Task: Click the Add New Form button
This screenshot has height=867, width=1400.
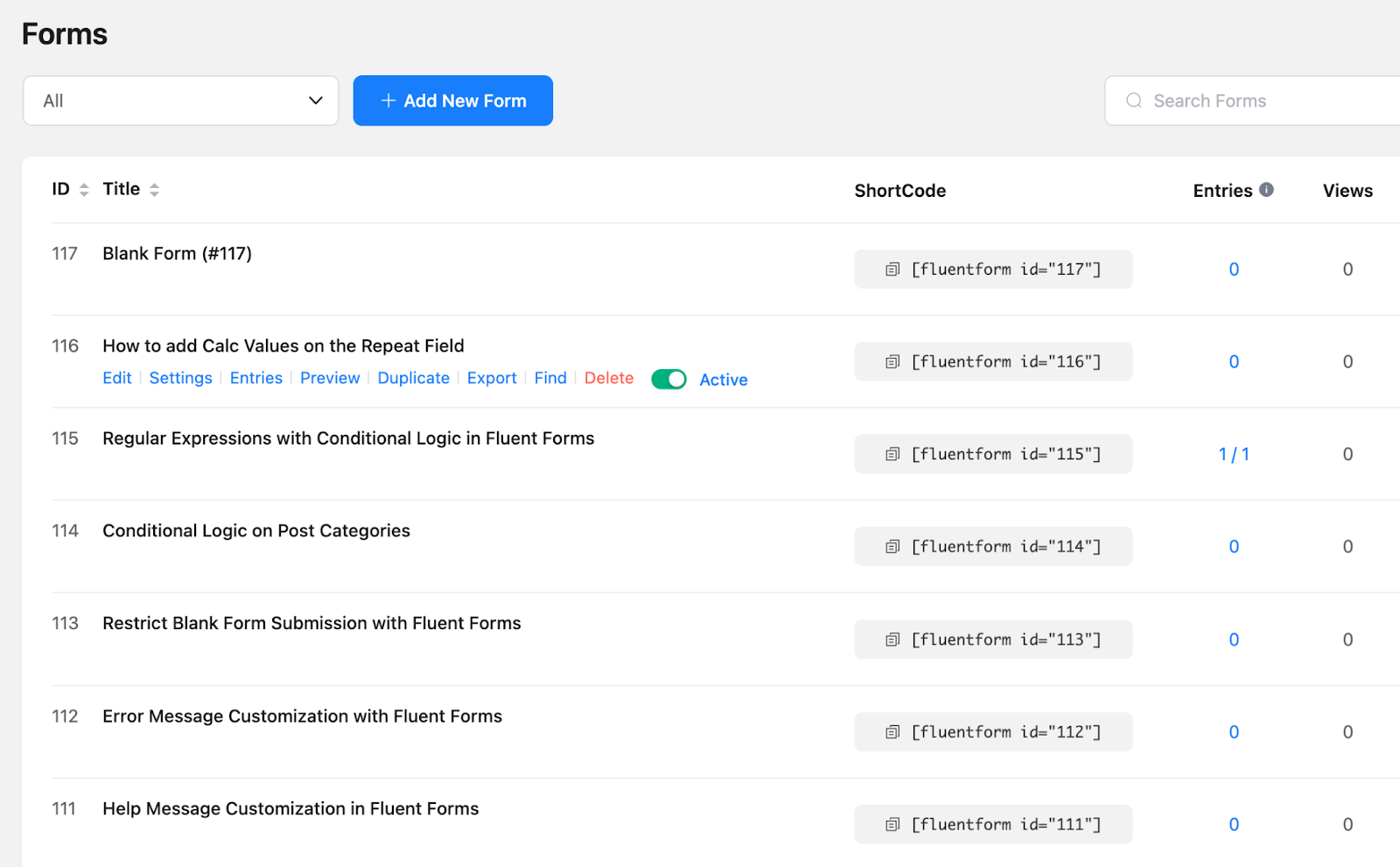Action: click(452, 101)
